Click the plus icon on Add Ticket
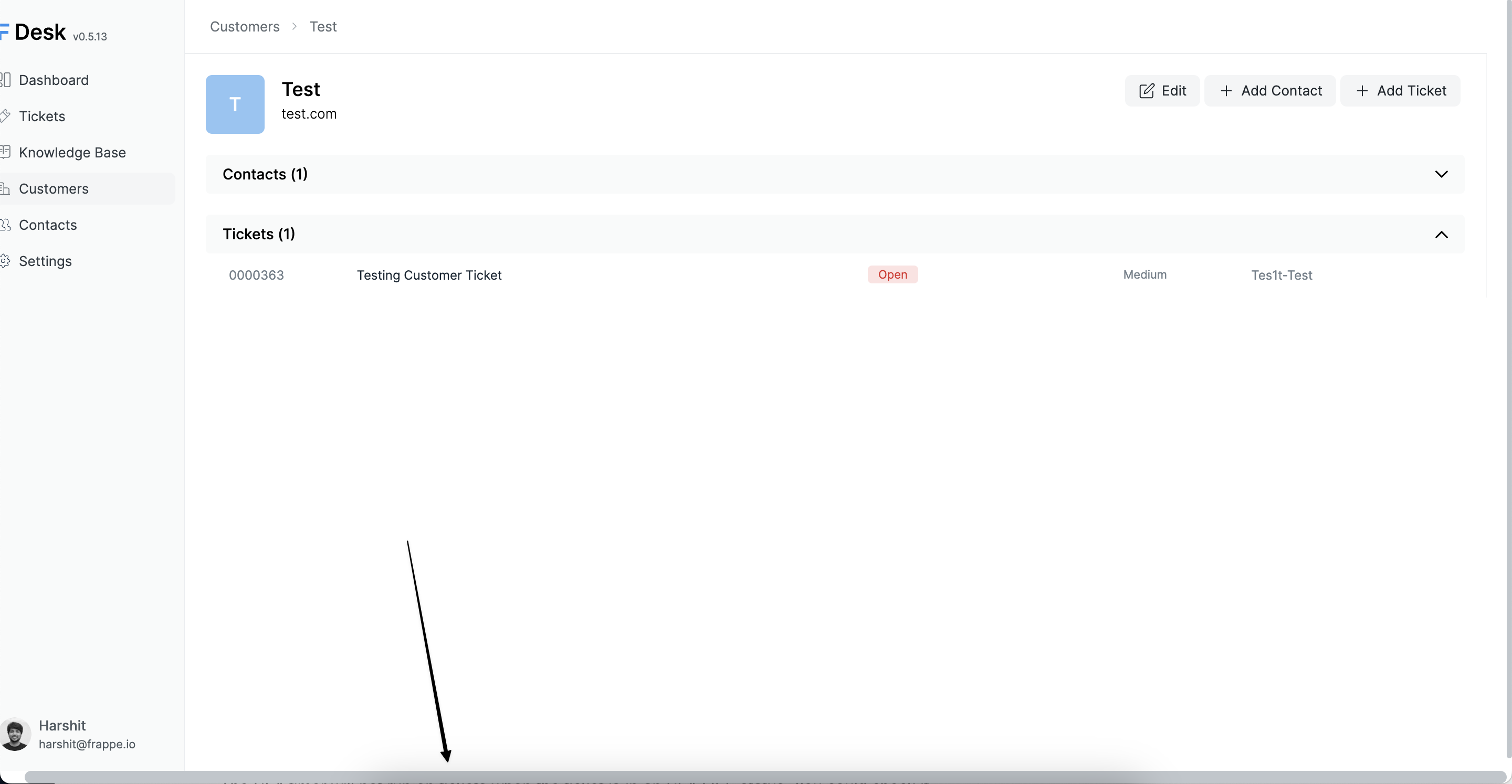This screenshot has height=784, width=1512. click(x=1363, y=90)
